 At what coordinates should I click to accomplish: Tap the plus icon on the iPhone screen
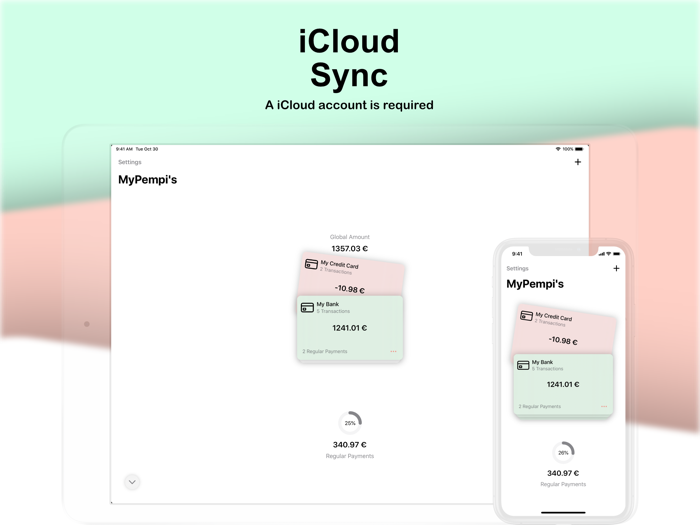point(616,268)
